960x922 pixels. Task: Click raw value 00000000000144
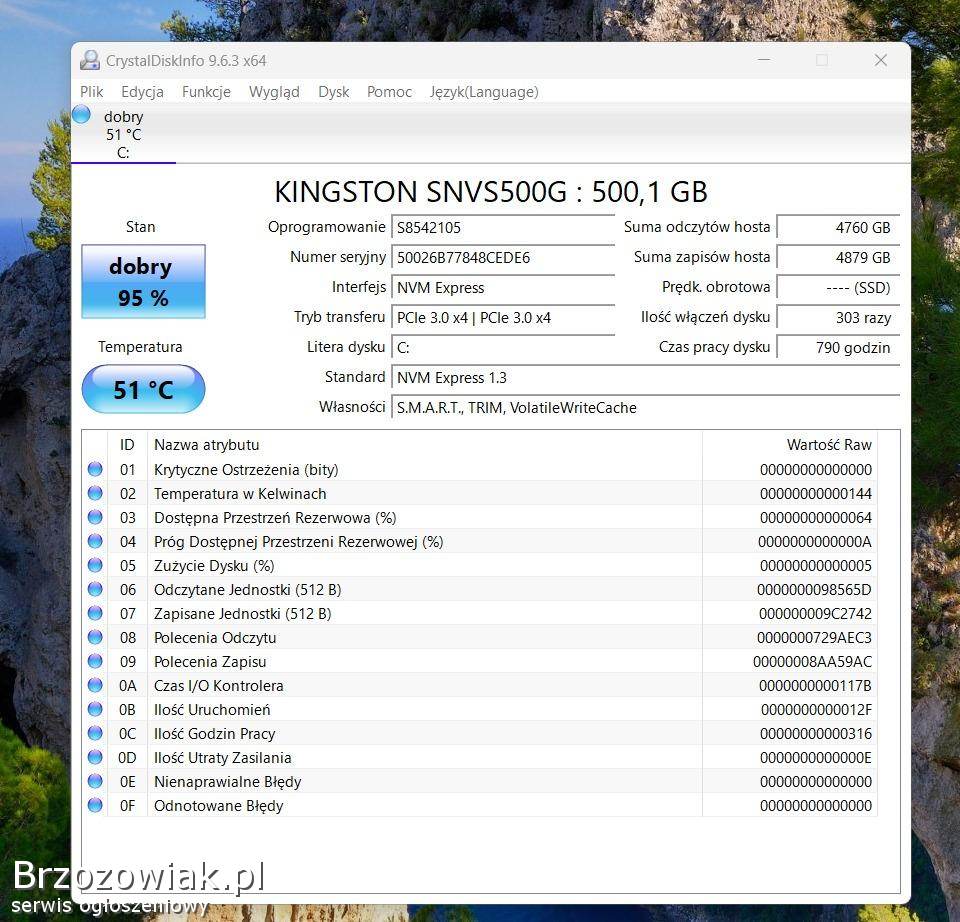click(816, 493)
